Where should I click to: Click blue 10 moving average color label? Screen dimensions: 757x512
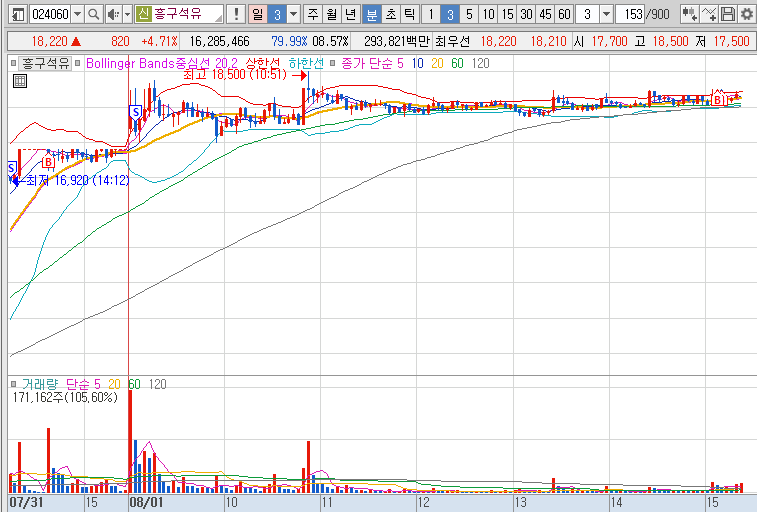click(x=418, y=63)
